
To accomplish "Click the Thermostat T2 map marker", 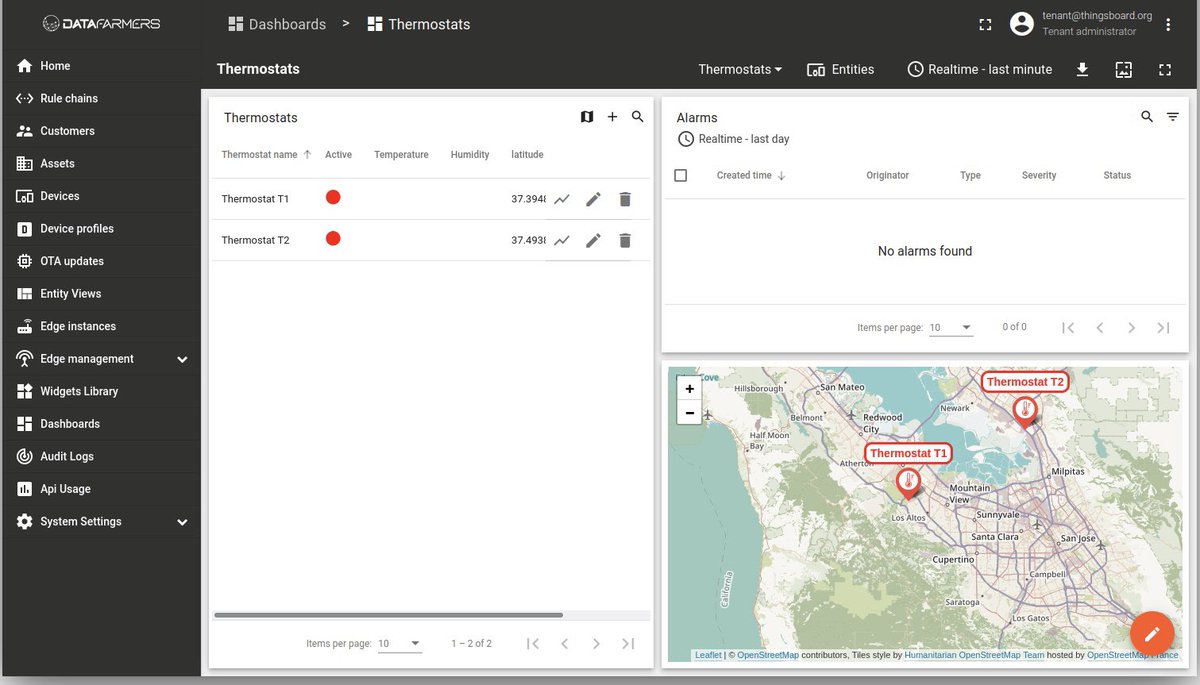I will 1025,412.
